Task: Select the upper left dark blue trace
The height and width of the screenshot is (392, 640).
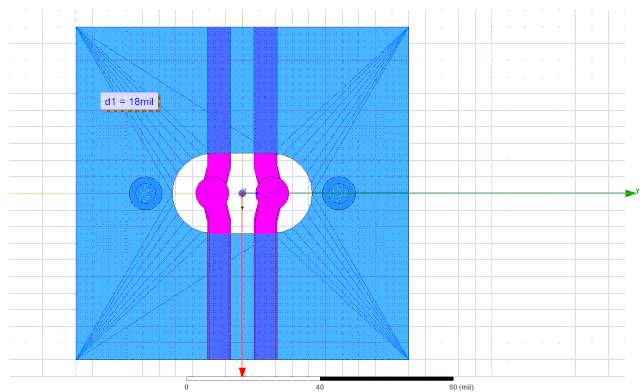Action: 219,90
